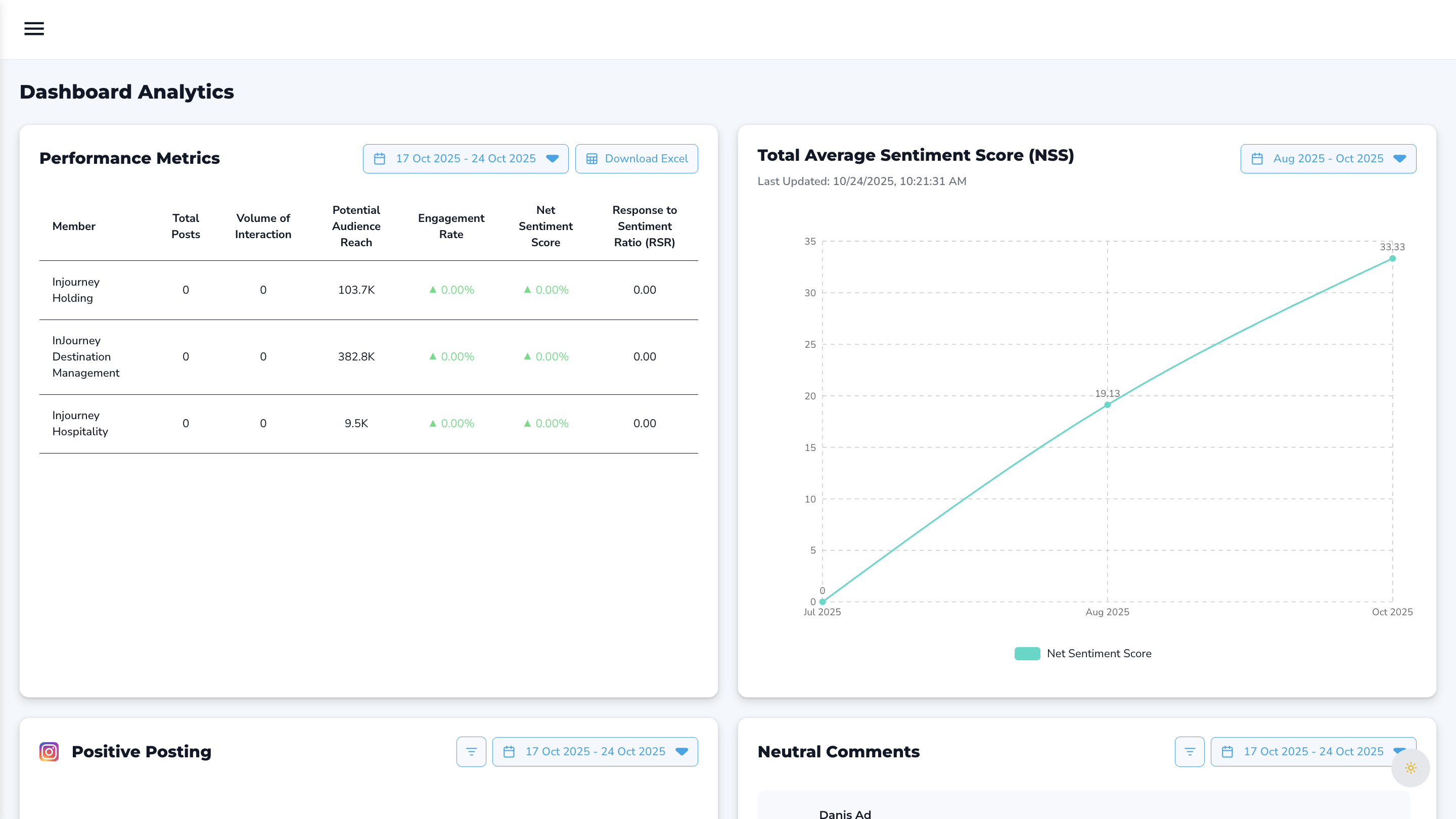The image size is (1456, 819).
Task: Toggle light mode sun button
Action: 1411,767
